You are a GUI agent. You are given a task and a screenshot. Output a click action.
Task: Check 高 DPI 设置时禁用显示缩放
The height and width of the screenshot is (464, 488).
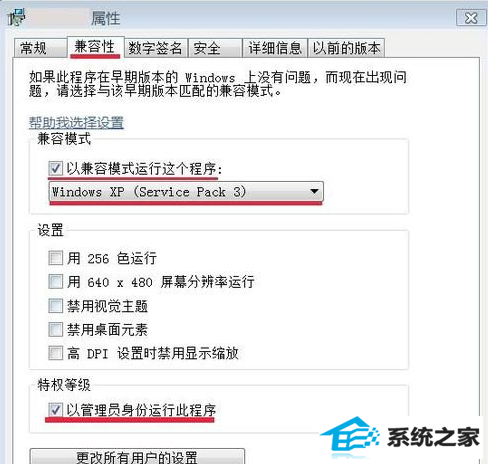(x=55, y=353)
